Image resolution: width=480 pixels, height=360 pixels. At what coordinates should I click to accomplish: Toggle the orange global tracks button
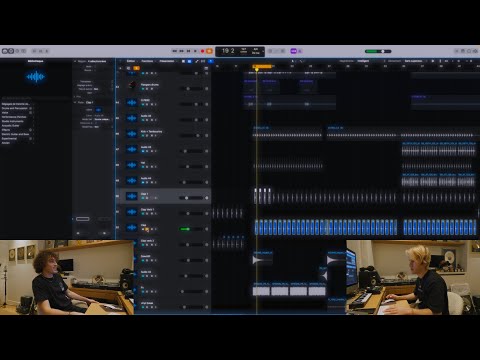(136, 68)
